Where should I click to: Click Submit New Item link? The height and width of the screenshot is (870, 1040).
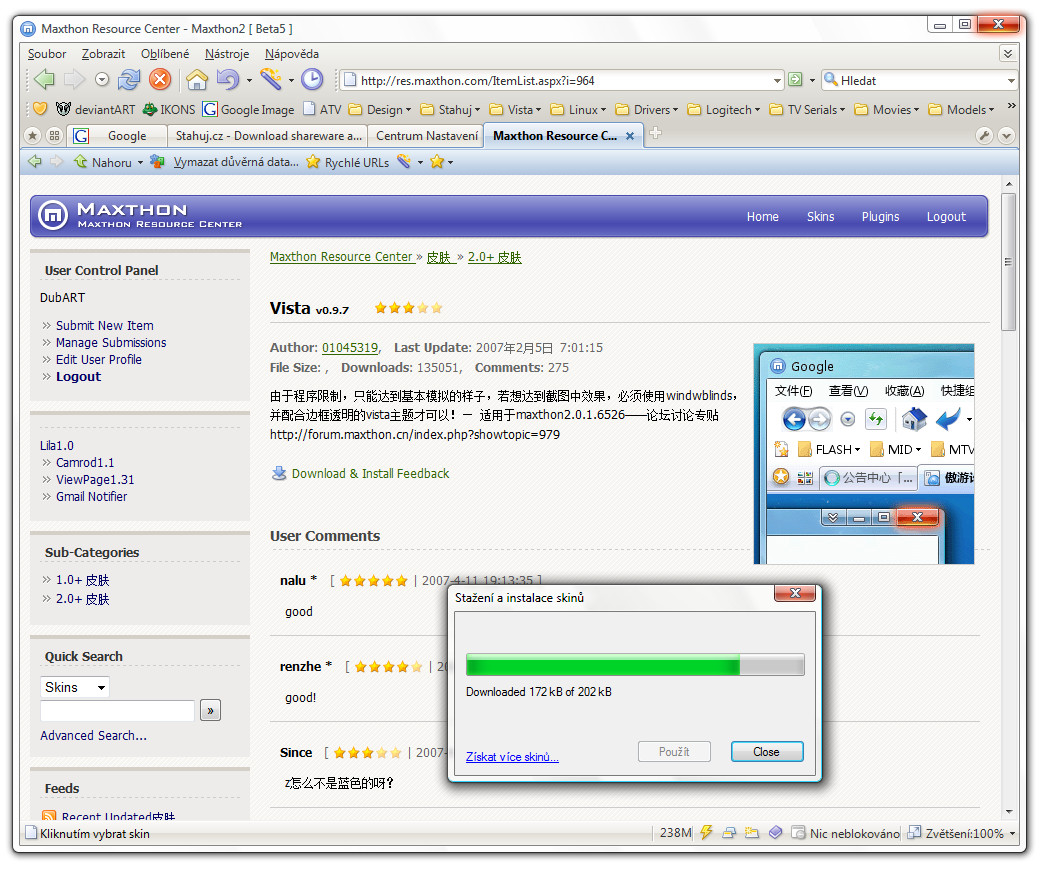click(105, 326)
